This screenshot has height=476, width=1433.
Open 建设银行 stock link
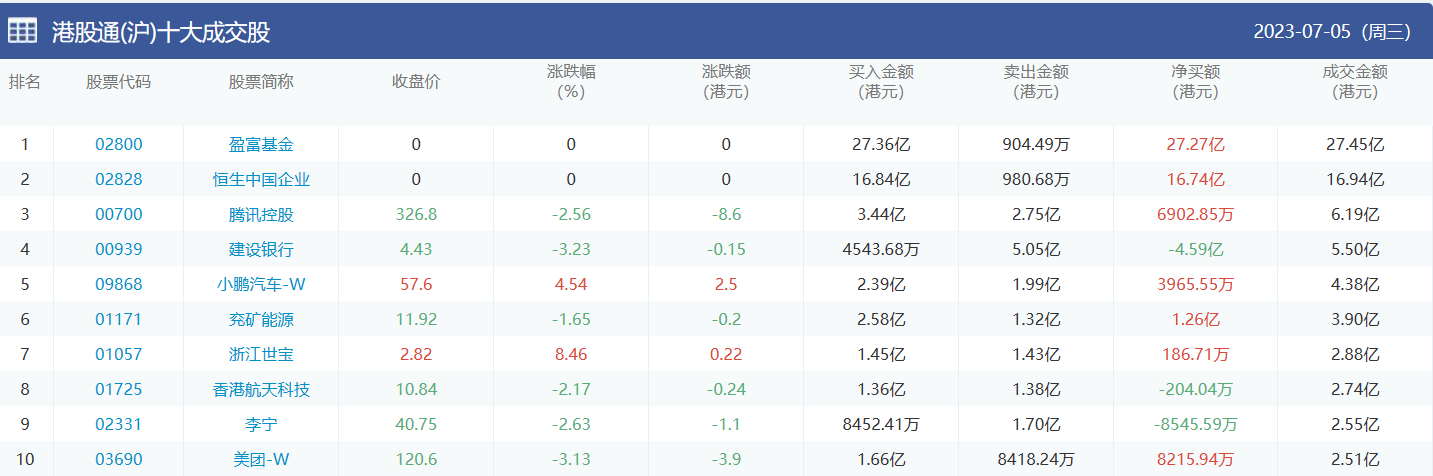[261, 250]
